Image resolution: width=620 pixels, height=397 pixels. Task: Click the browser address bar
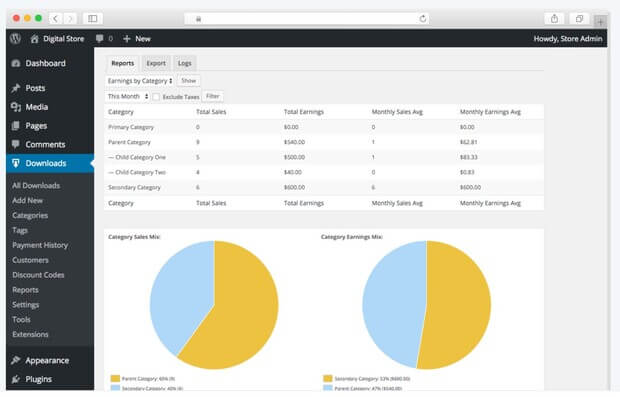[x=307, y=19]
